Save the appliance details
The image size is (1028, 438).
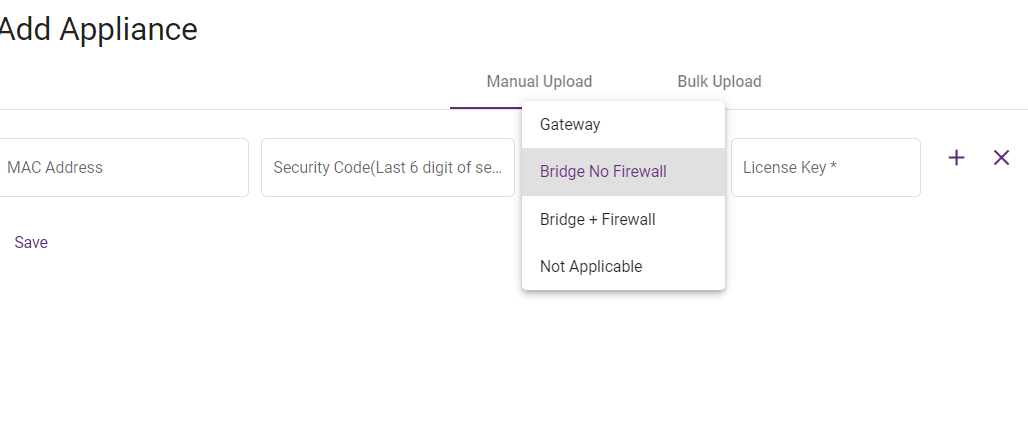(31, 242)
